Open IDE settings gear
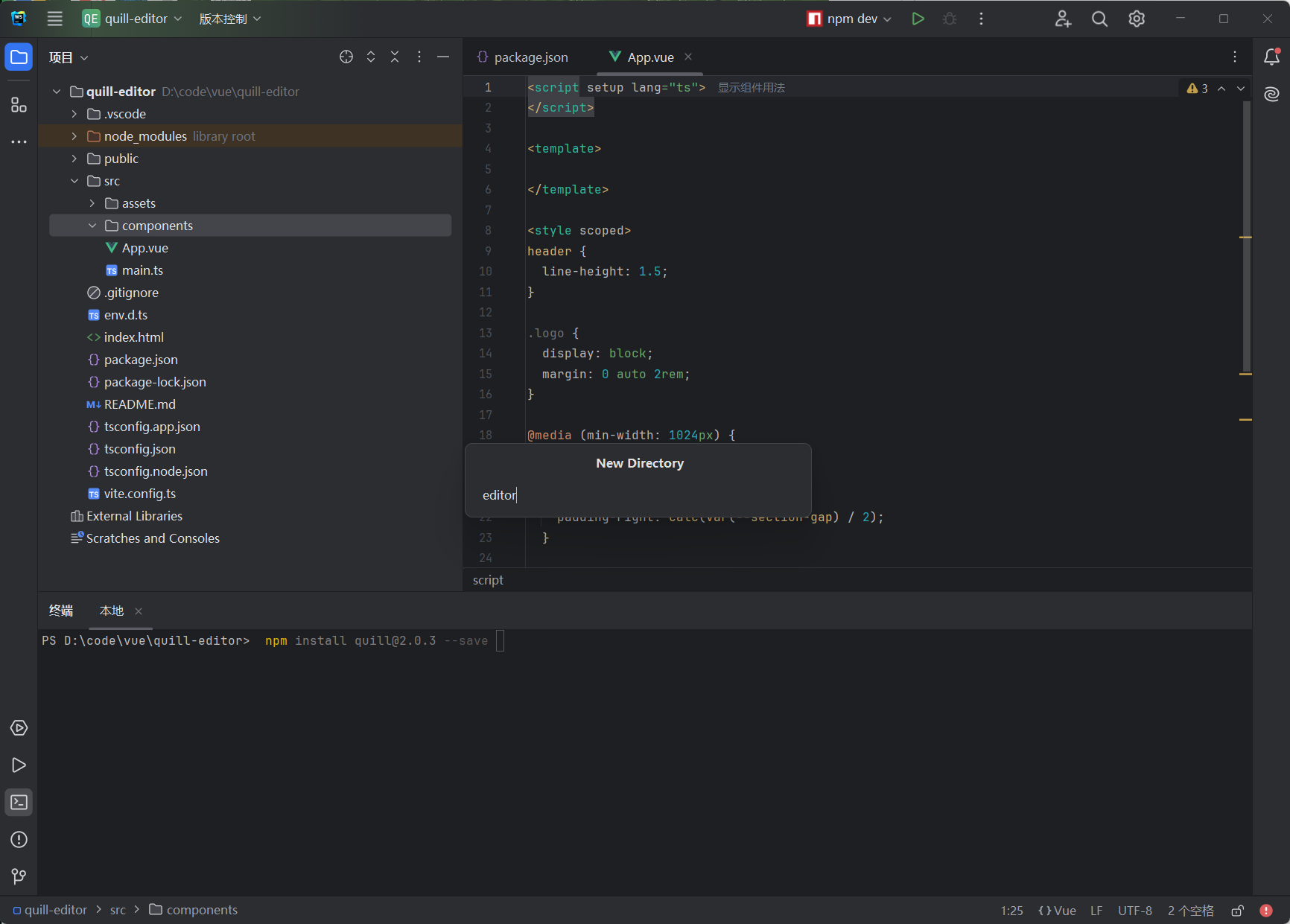This screenshot has height=924, width=1290. click(1137, 19)
